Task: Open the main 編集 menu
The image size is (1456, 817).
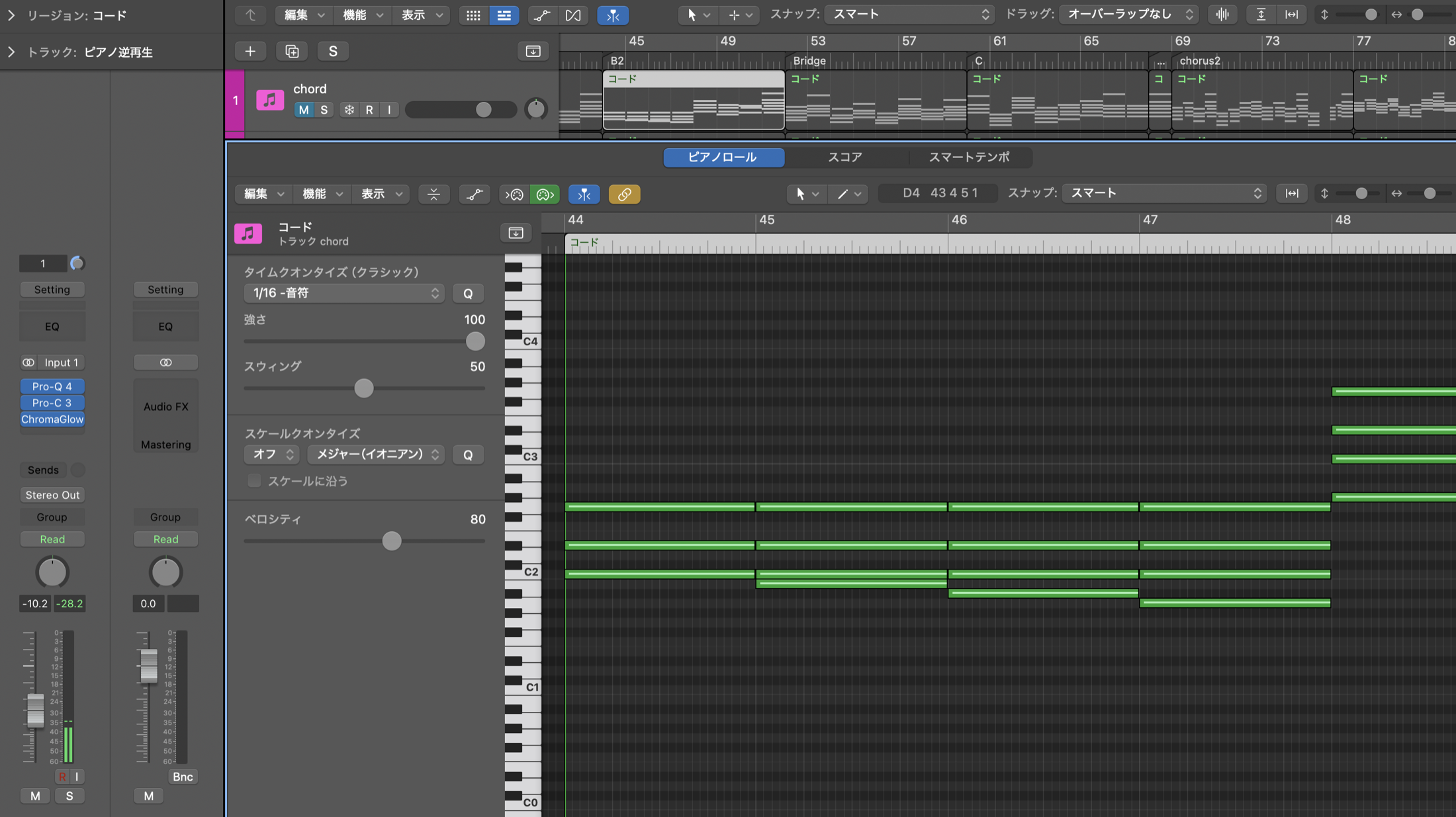Action: pyautogui.click(x=304, y=15)
